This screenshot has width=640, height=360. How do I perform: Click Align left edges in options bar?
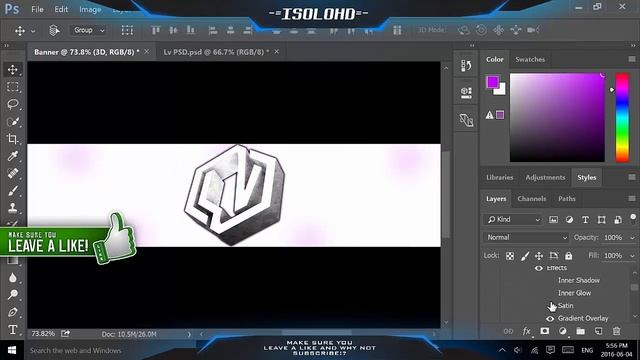tap(213, 30)
